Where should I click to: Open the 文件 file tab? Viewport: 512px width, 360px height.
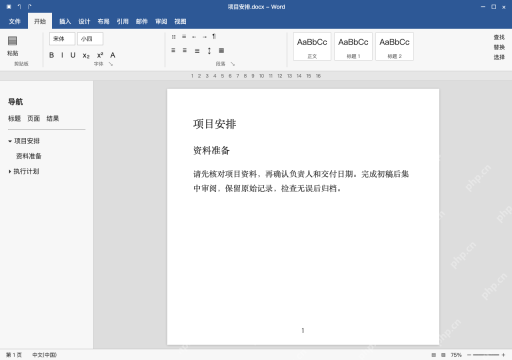(14, 21)
